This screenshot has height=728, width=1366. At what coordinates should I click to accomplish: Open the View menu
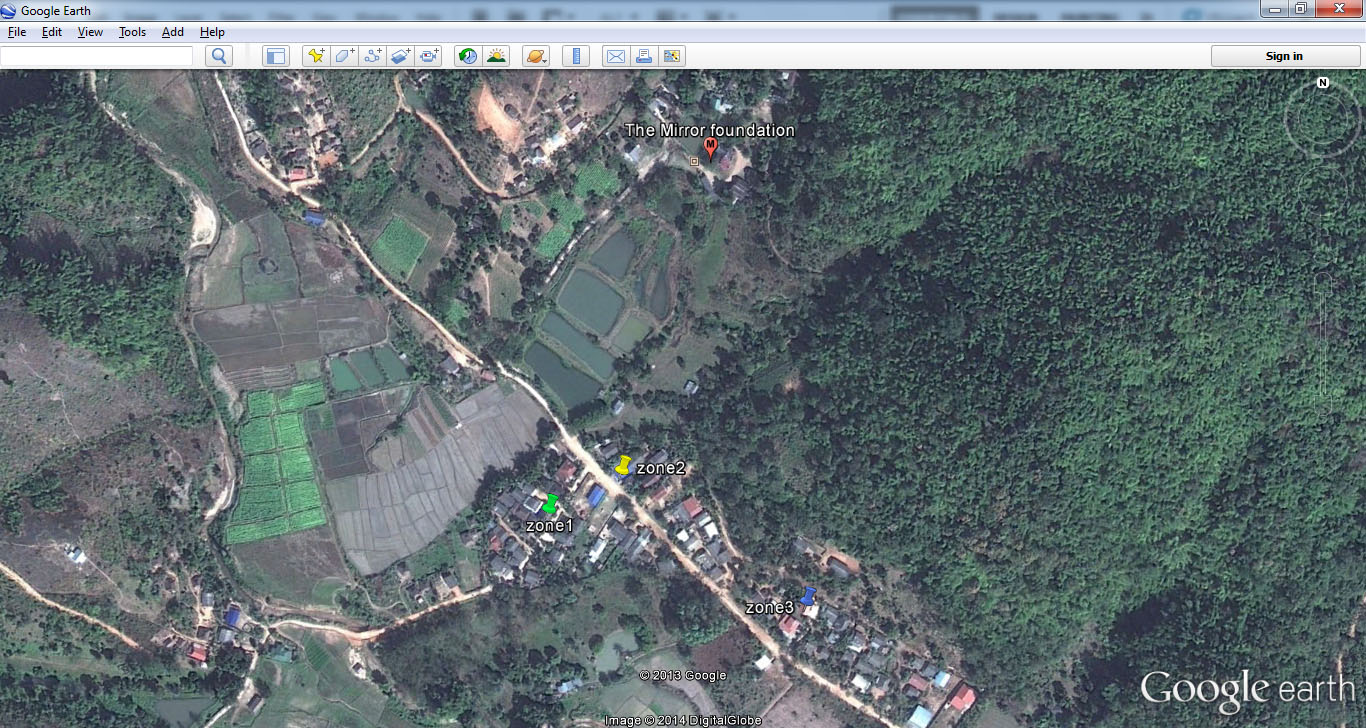point(90,32)
